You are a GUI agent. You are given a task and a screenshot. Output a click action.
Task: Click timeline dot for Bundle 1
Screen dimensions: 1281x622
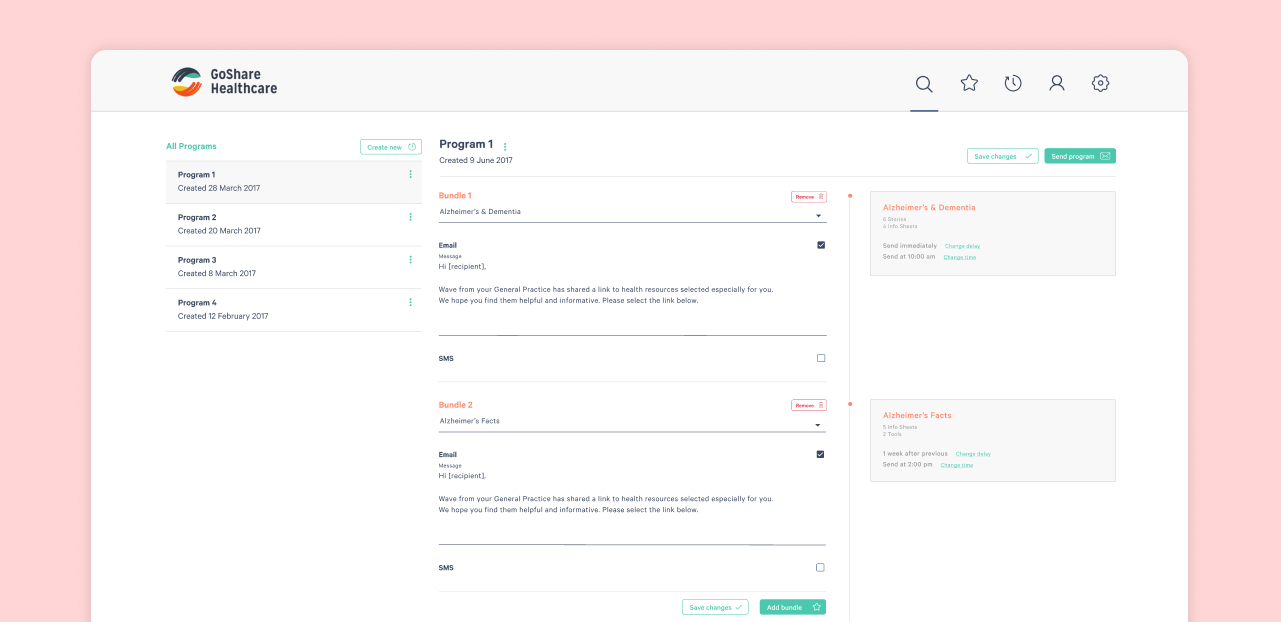[850, 196]
